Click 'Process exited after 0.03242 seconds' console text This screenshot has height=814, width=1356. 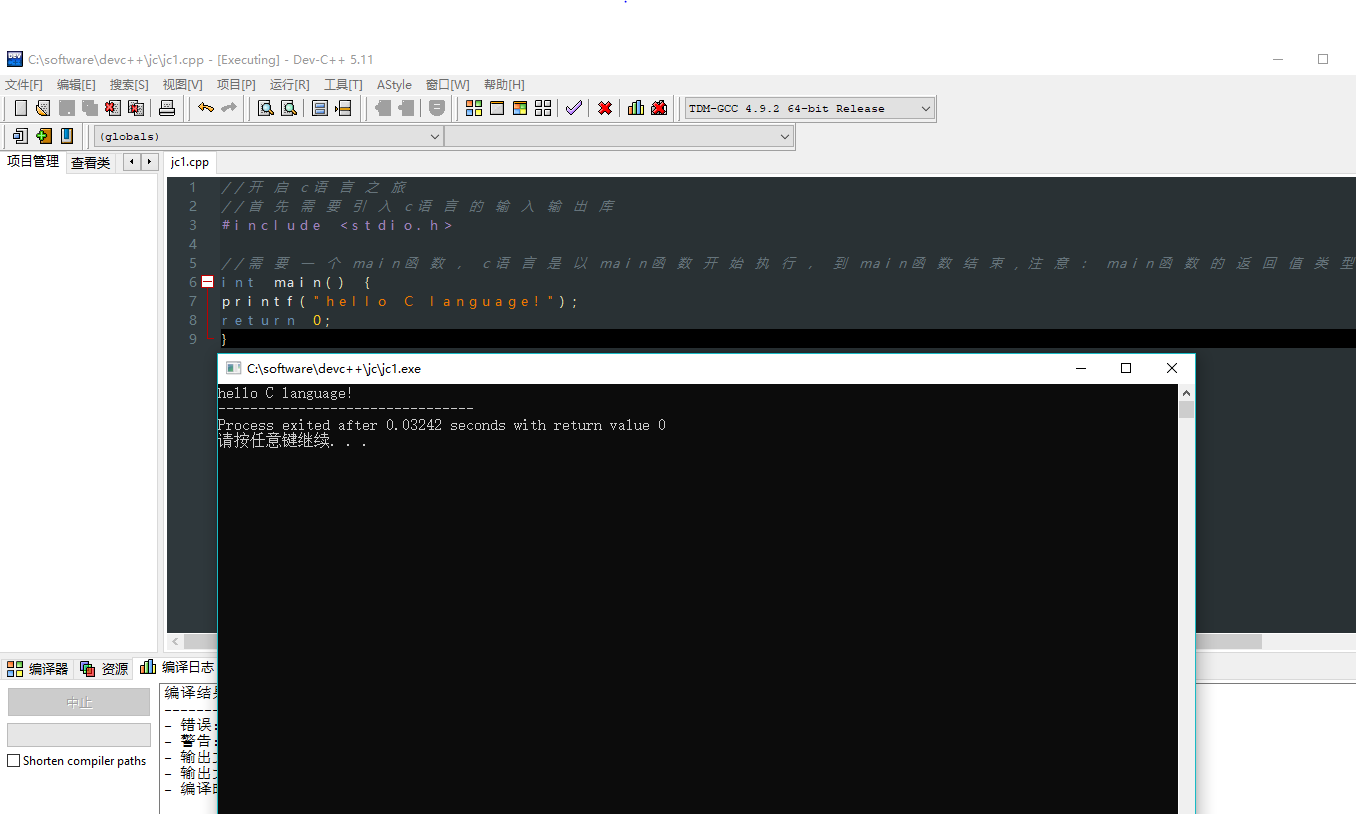361,425
